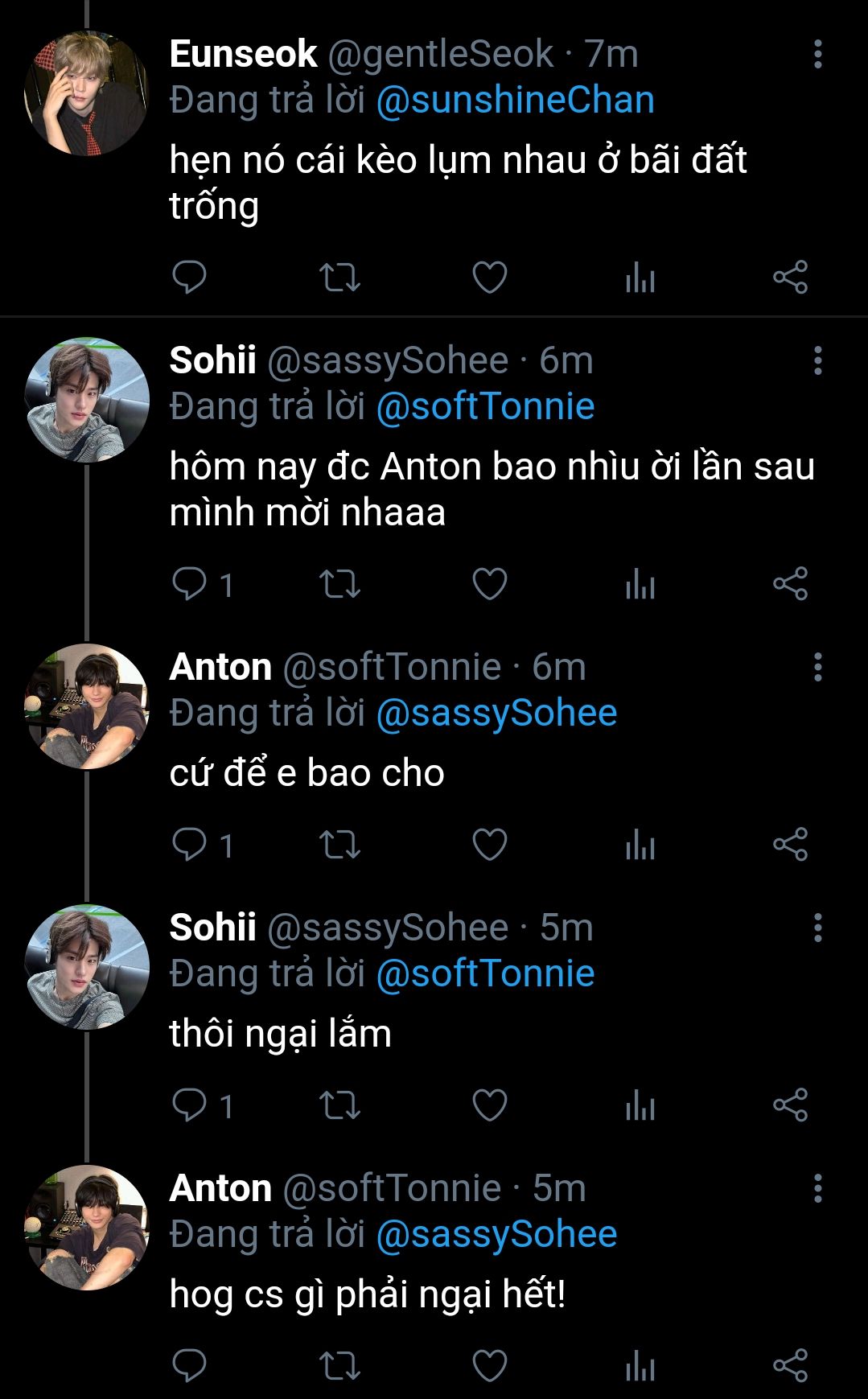
Task: Open the @sunshineChan mention link
Action: 515,101
